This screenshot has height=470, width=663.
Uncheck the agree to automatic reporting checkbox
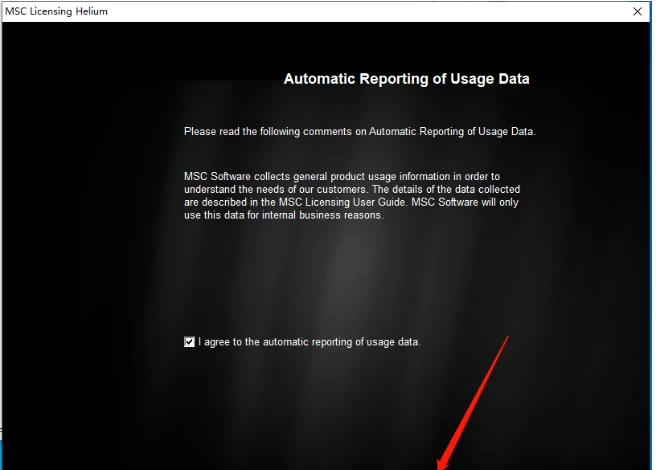point(189,342)
